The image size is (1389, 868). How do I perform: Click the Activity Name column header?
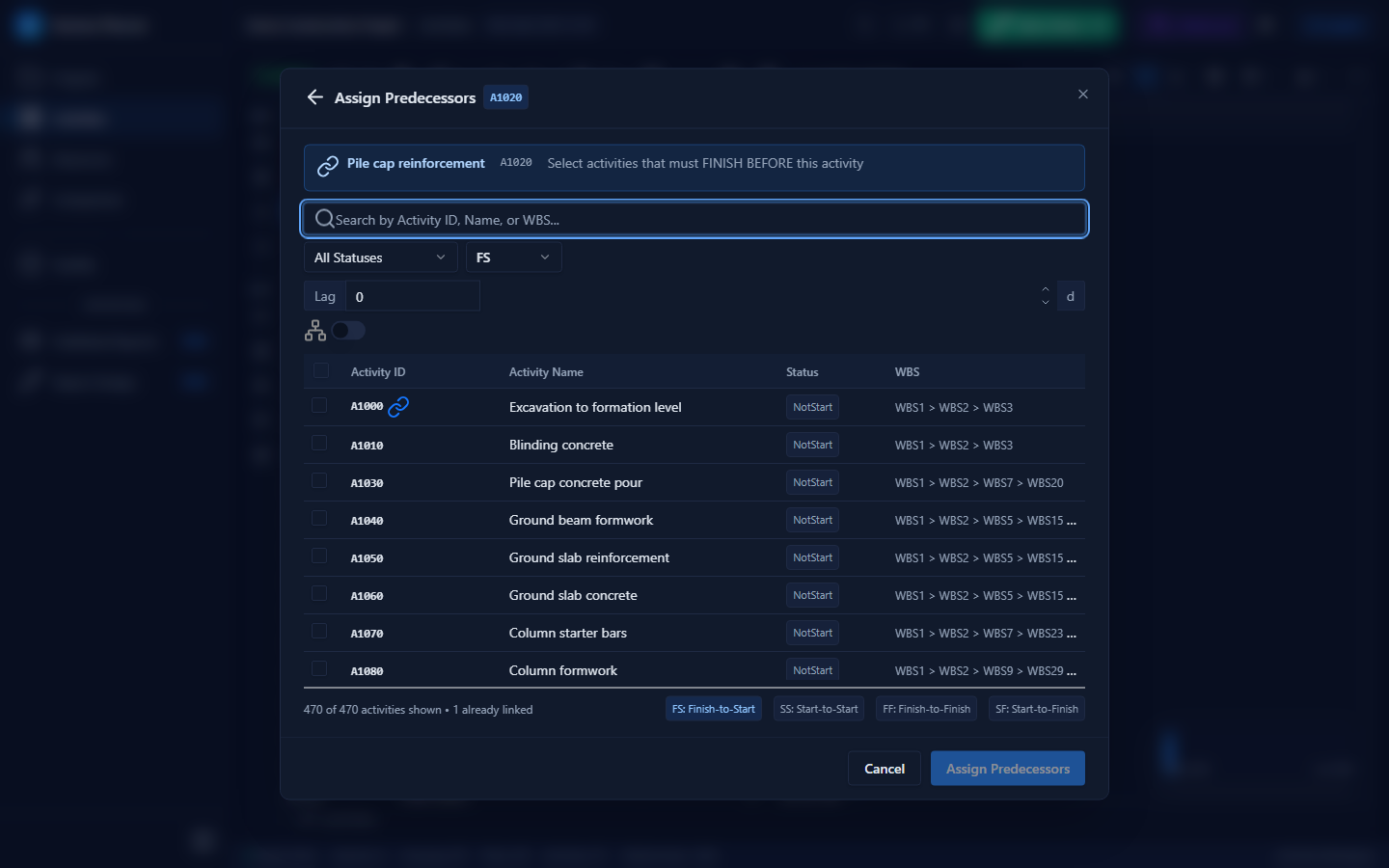(x=546, y=372)
